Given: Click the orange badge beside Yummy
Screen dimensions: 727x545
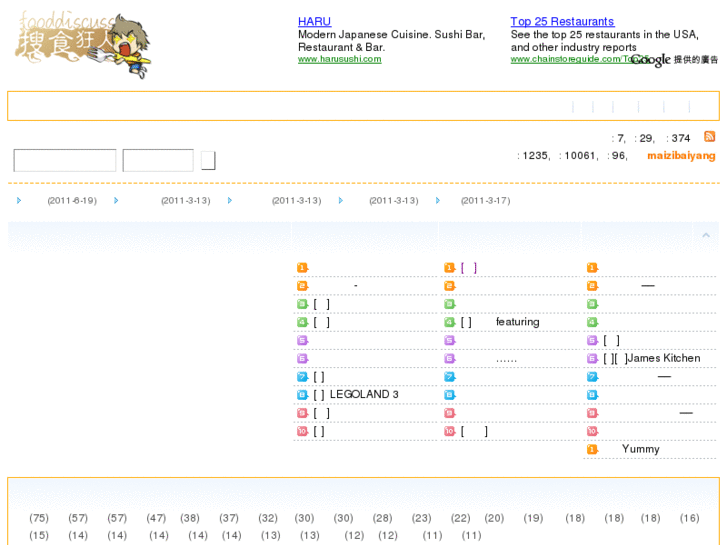Looking at the screenshot, I should click(593, 449).
